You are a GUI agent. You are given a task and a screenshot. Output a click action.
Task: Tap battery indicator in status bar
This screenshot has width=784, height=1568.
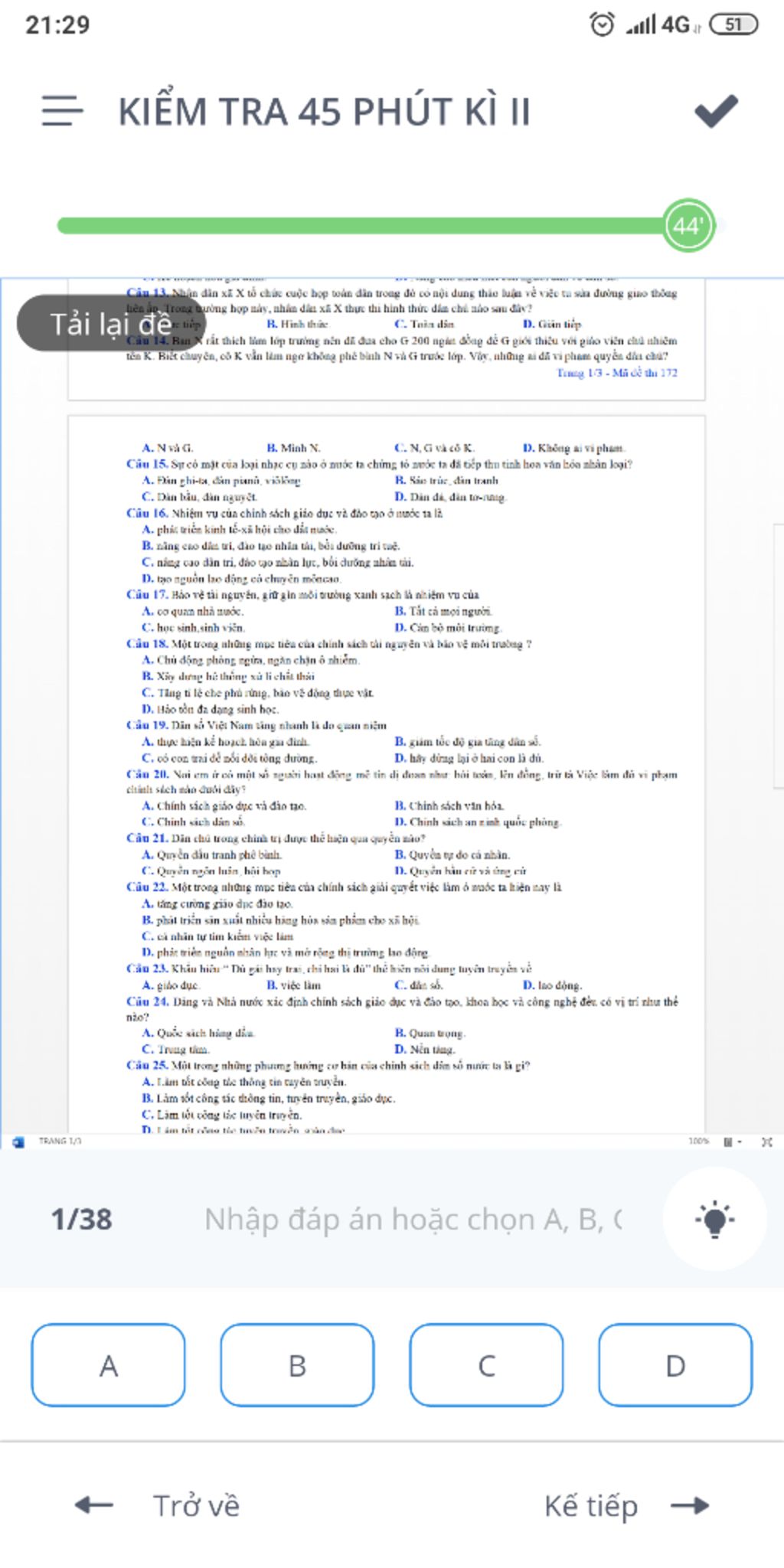pyautogui.click(x=733, y=24)
